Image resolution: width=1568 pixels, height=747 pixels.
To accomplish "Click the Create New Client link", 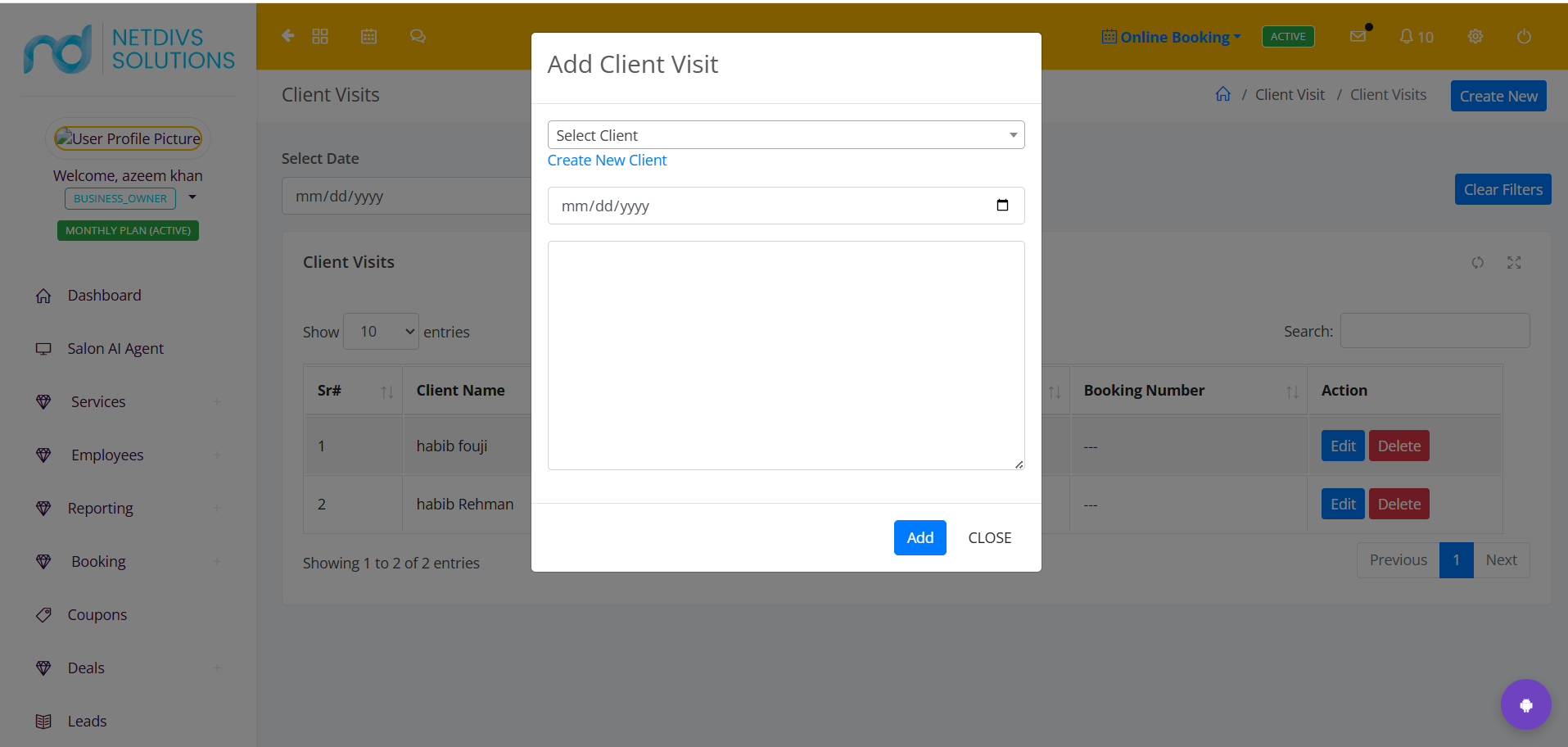I will point(607,161).
